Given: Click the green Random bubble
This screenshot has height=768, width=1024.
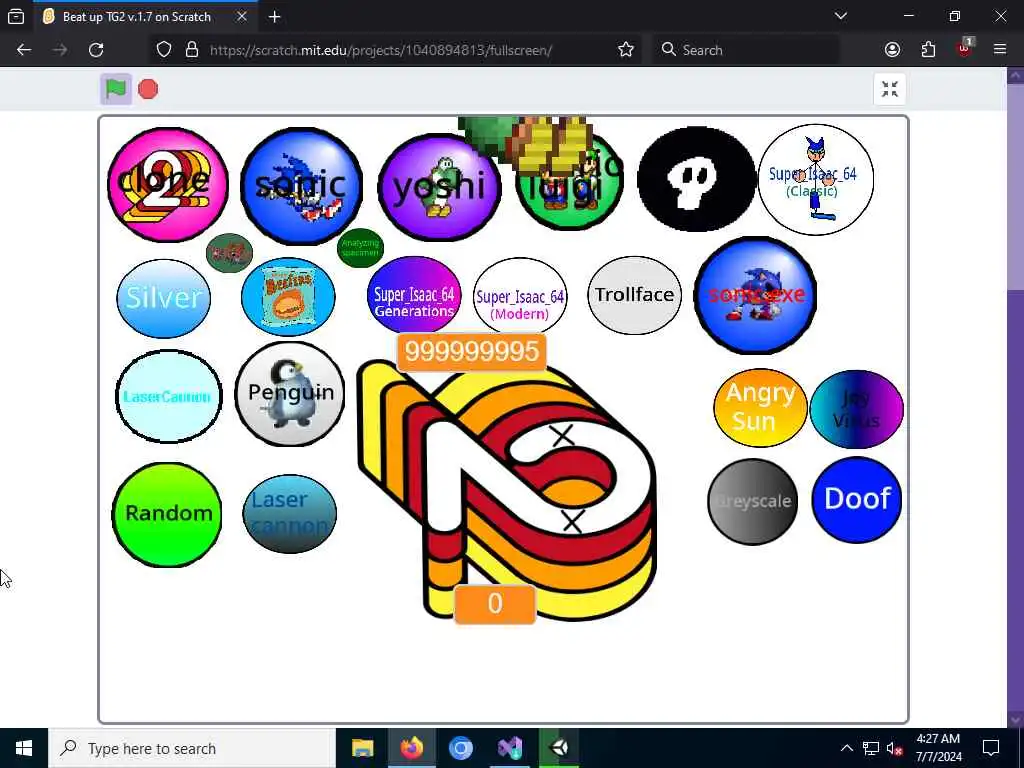Looking at the screenshot, I should point(167,515).
